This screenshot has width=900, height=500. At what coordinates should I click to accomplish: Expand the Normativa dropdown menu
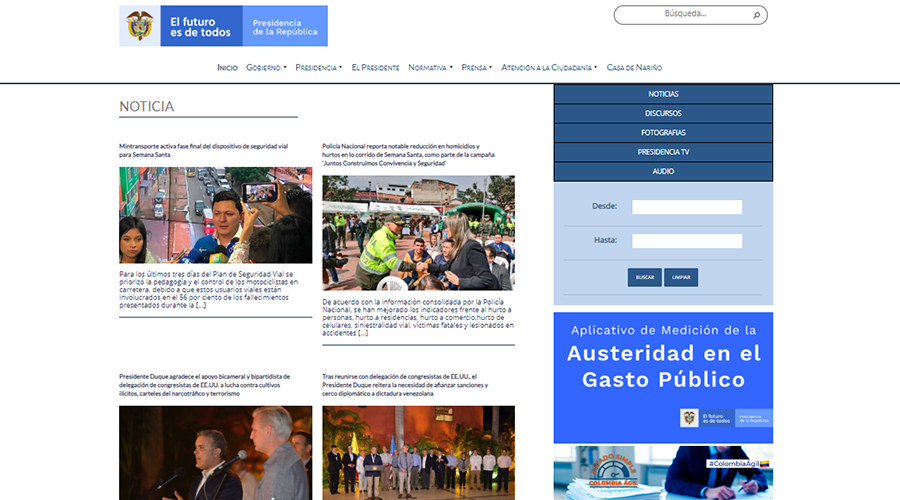click(x=430, y=68)
